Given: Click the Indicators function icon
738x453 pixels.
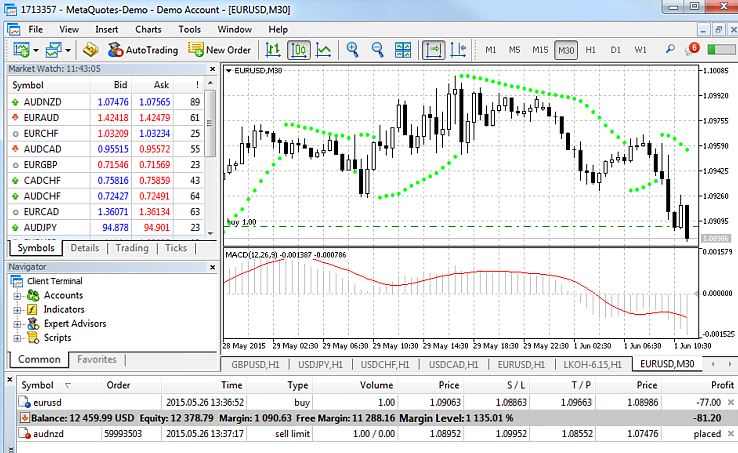Looking at the screenshot, I should [32, 309].
